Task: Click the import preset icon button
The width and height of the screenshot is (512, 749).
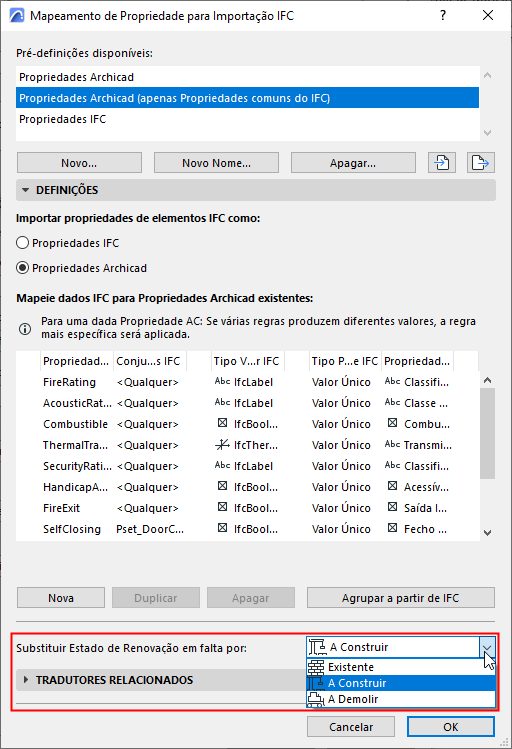Action: point(442,163)
